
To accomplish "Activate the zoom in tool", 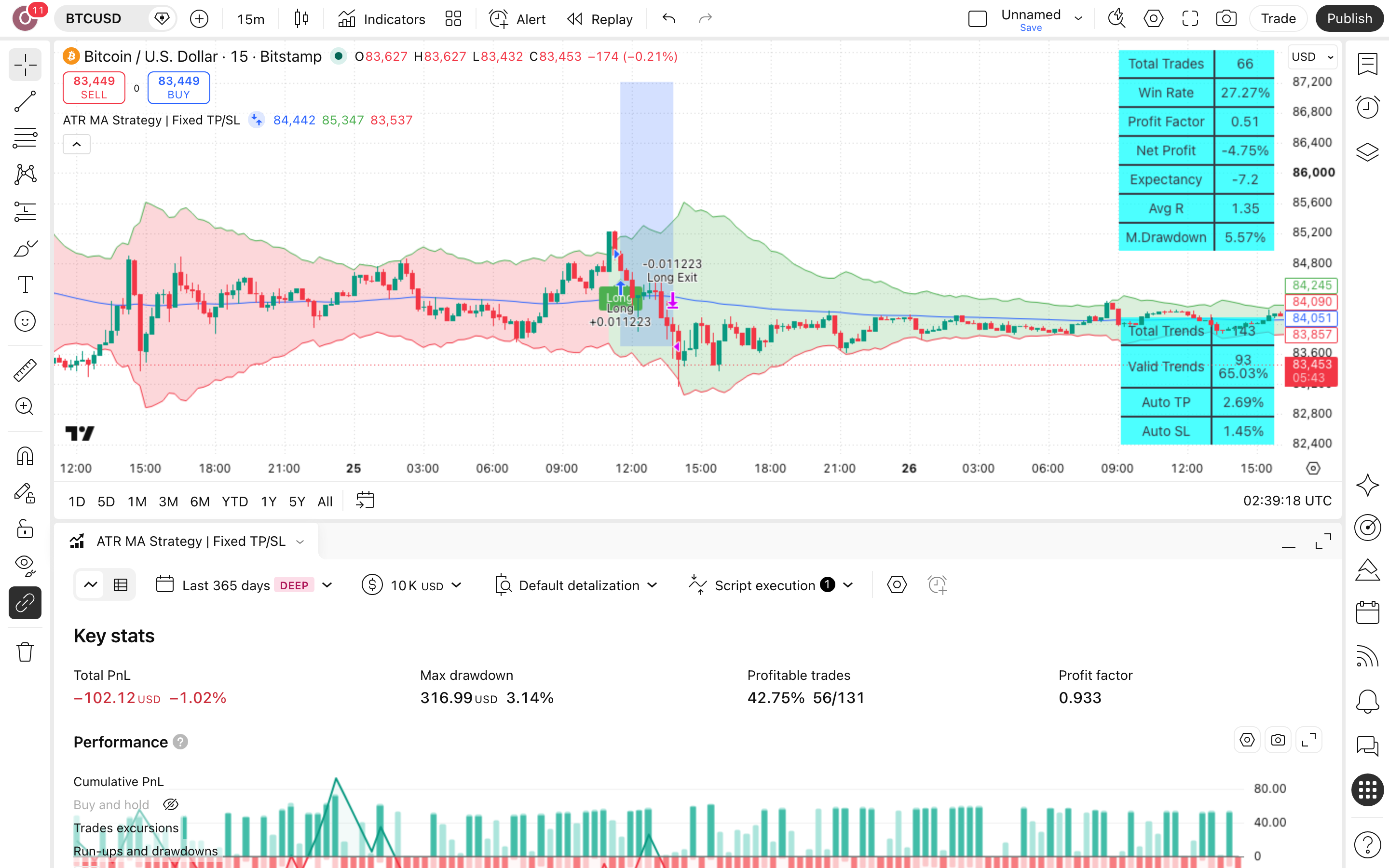I will click(25, 407).
